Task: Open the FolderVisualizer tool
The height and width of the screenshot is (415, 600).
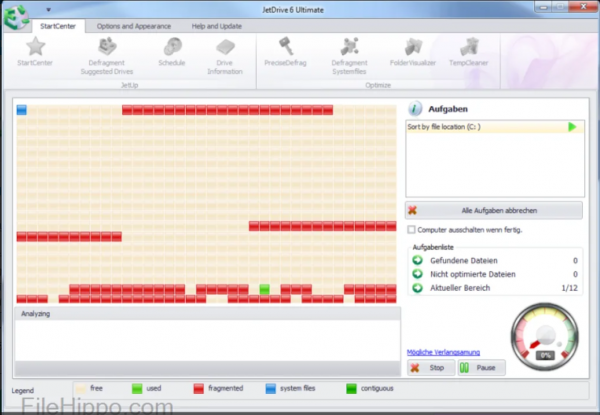Action: [x=412, y=52]
